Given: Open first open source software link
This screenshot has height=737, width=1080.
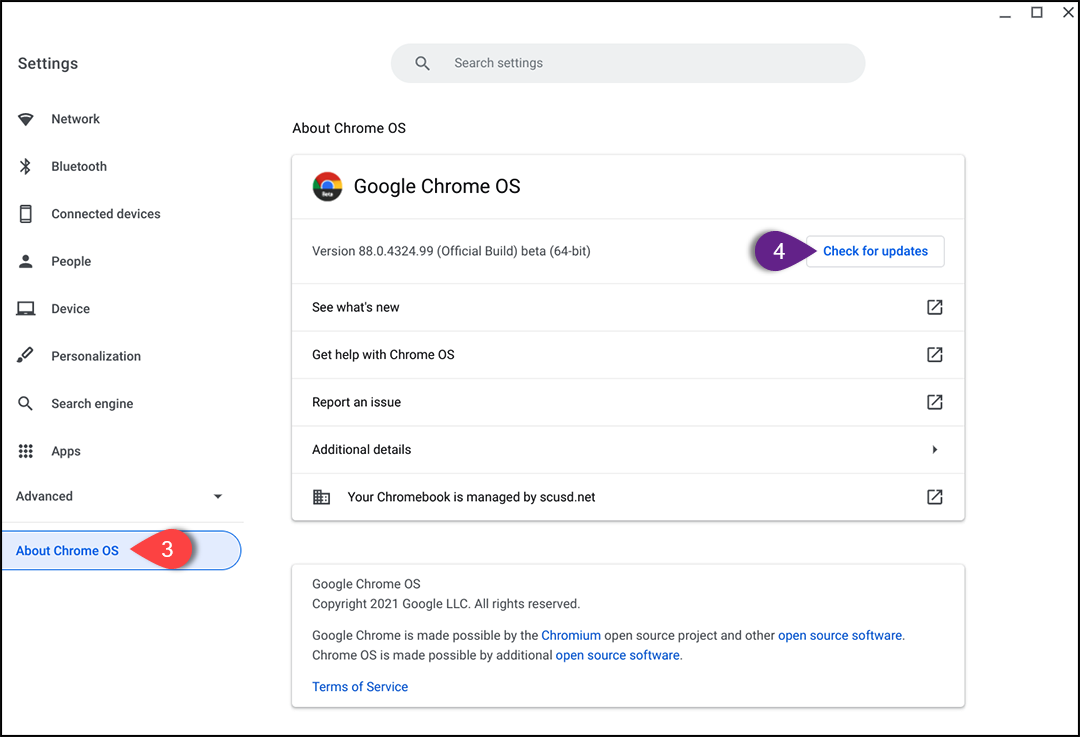Looking at the screenshot, I should (x=840, y=635).
